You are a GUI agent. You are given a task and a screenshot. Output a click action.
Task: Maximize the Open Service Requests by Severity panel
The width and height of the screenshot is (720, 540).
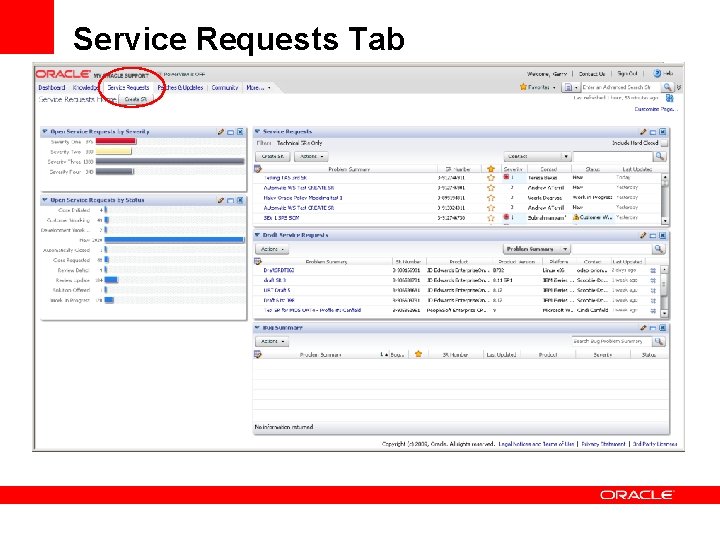pos(231,132)
